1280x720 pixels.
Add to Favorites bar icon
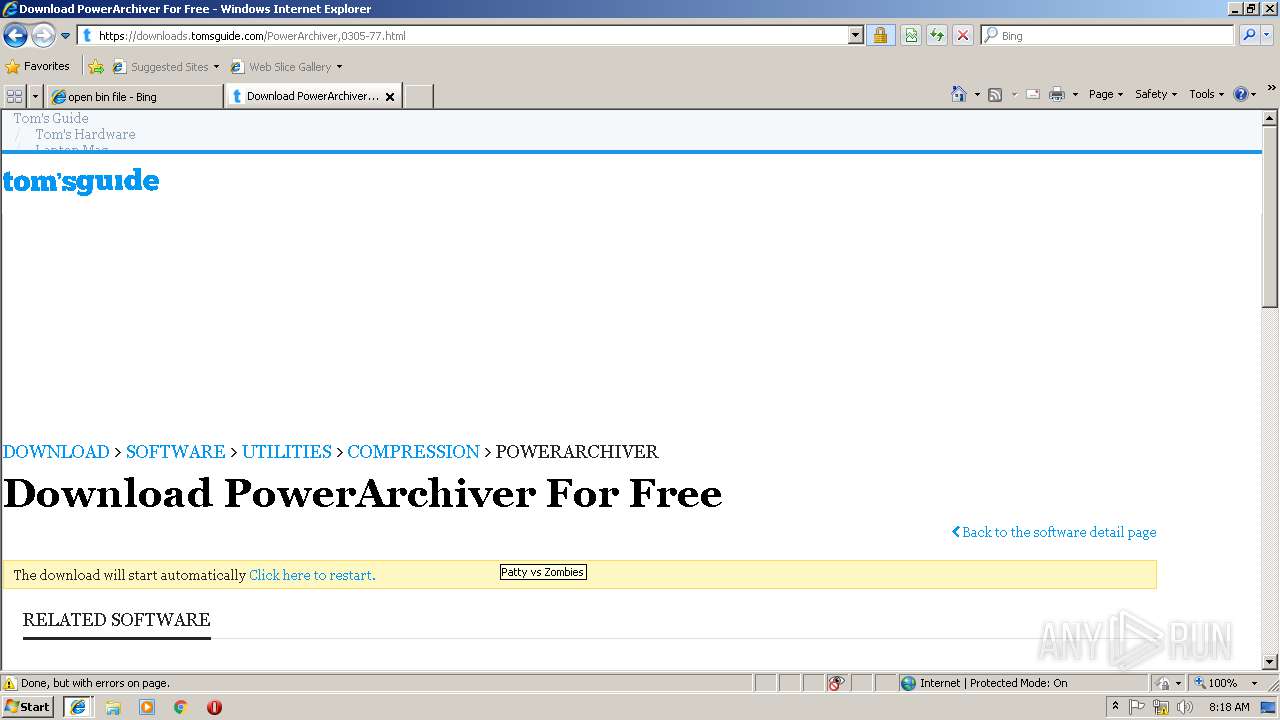tap(95, 67)
